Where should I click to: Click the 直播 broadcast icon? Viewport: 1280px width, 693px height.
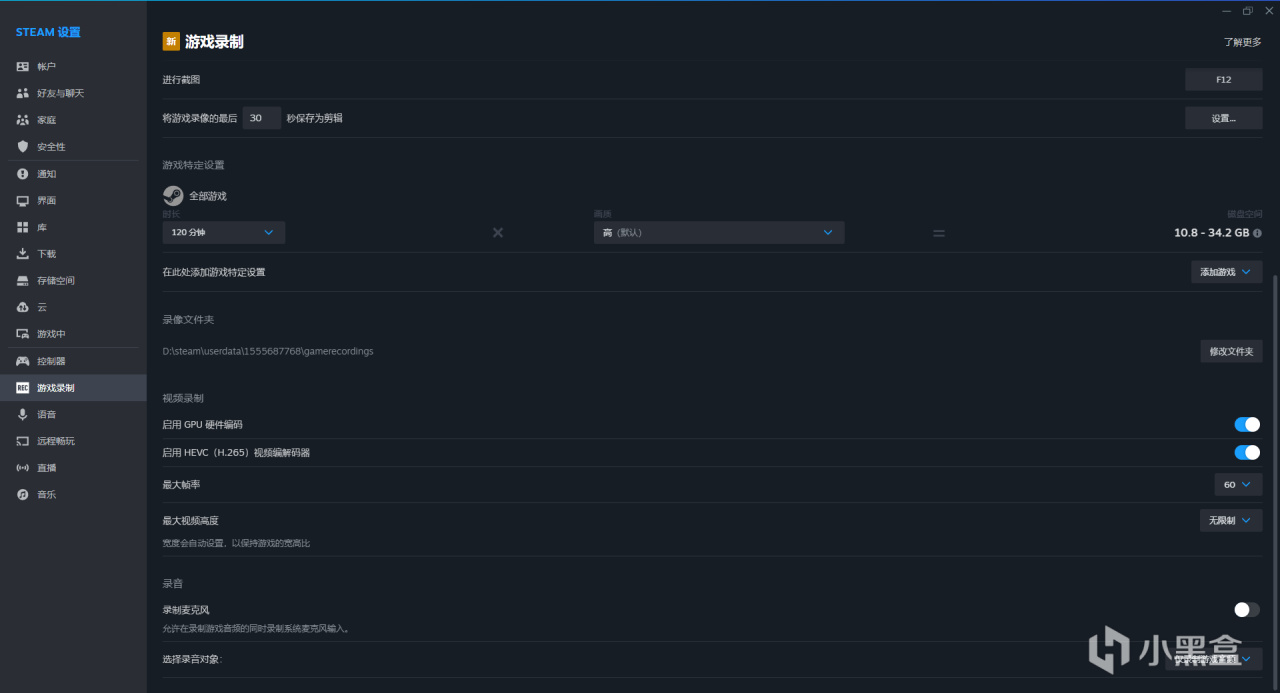(x=23, y=468)
